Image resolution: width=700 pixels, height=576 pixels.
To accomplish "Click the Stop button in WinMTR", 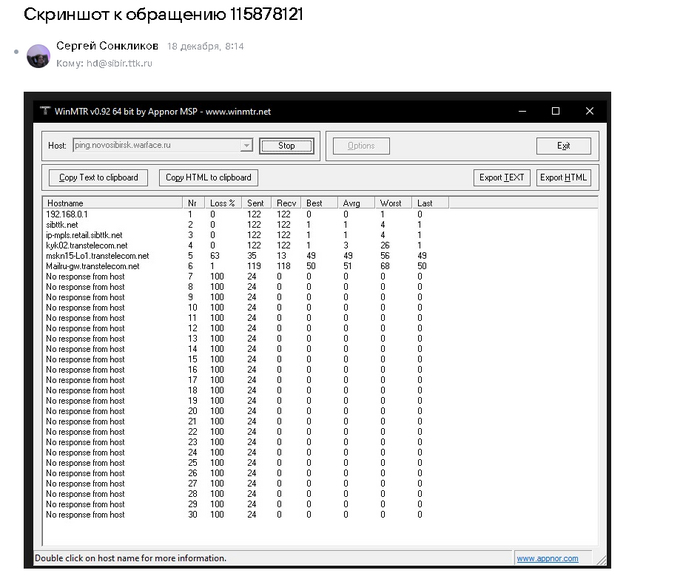I will click(287, 146).
